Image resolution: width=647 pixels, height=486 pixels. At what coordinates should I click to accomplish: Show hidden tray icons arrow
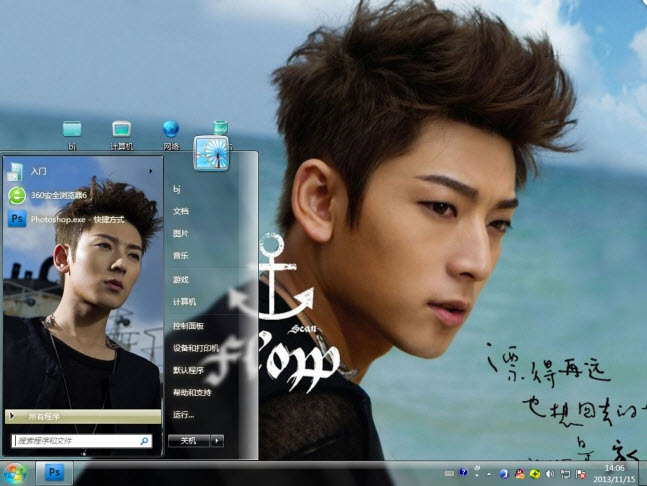(x=489, y=474)
